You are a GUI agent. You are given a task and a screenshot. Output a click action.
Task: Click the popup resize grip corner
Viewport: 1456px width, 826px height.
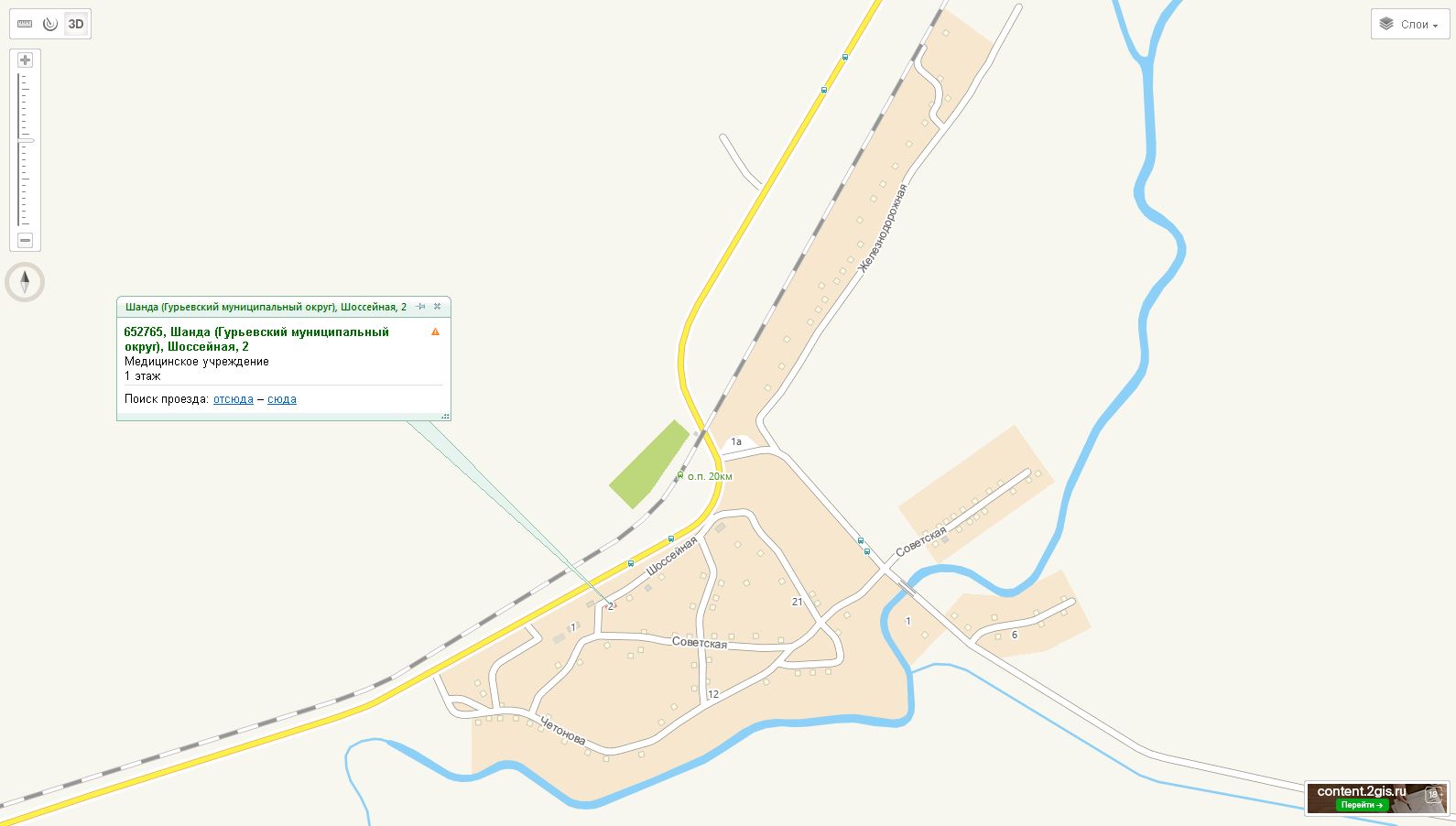pos(446,416)
